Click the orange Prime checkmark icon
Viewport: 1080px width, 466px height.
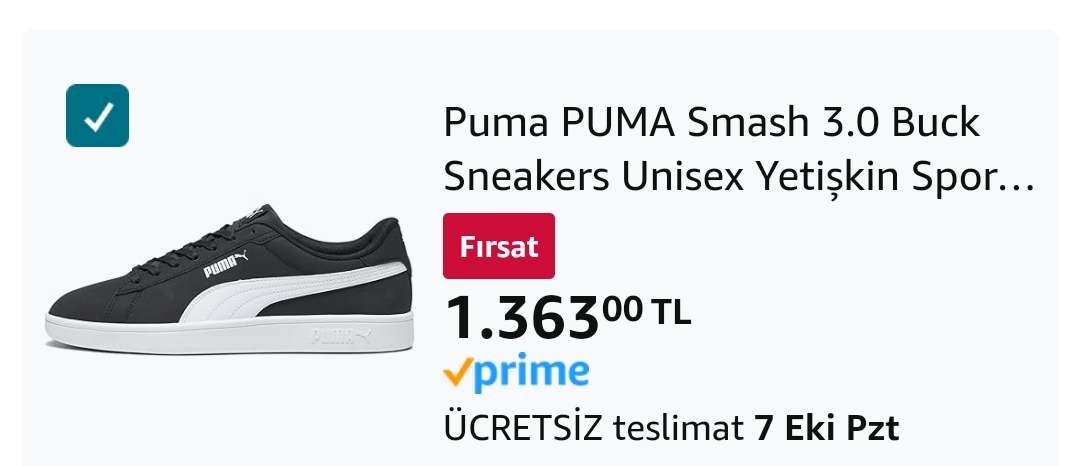point(457,374)
